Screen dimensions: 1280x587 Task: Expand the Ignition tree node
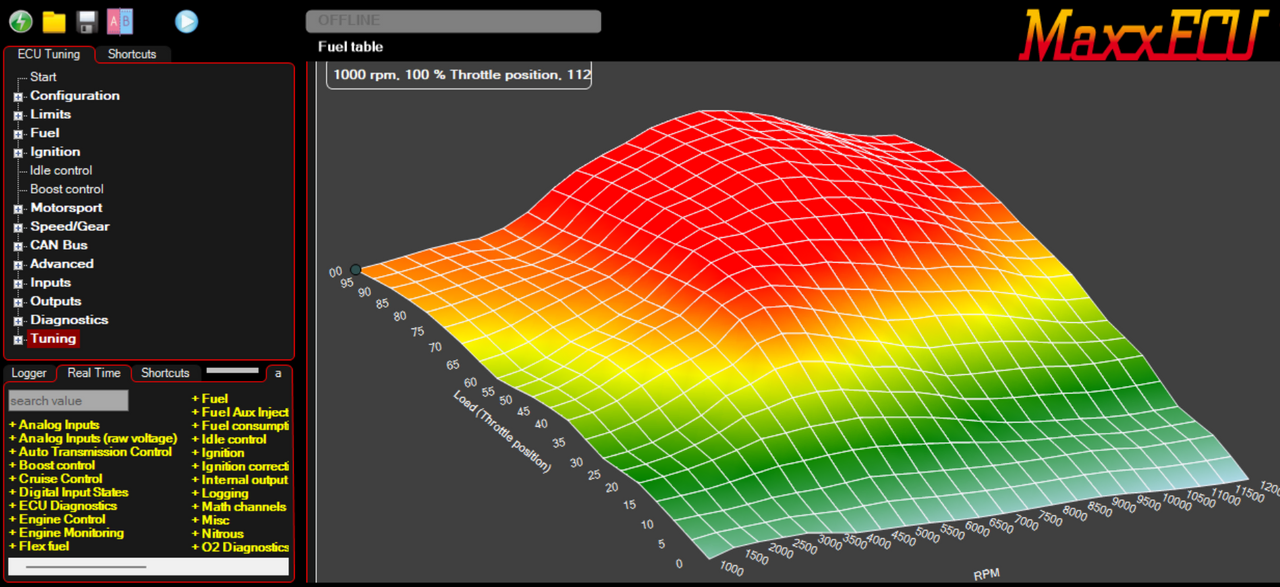click(18, 153)
